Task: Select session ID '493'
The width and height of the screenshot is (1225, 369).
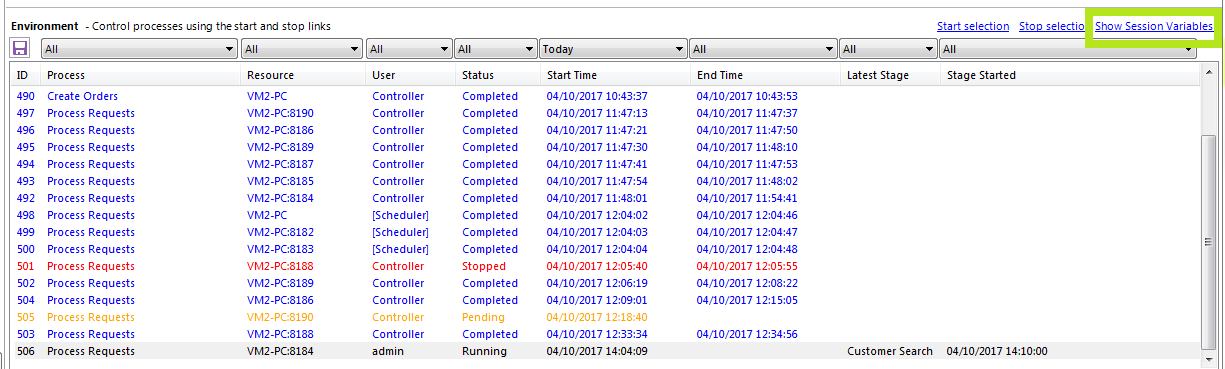Action: coord(26,181)
